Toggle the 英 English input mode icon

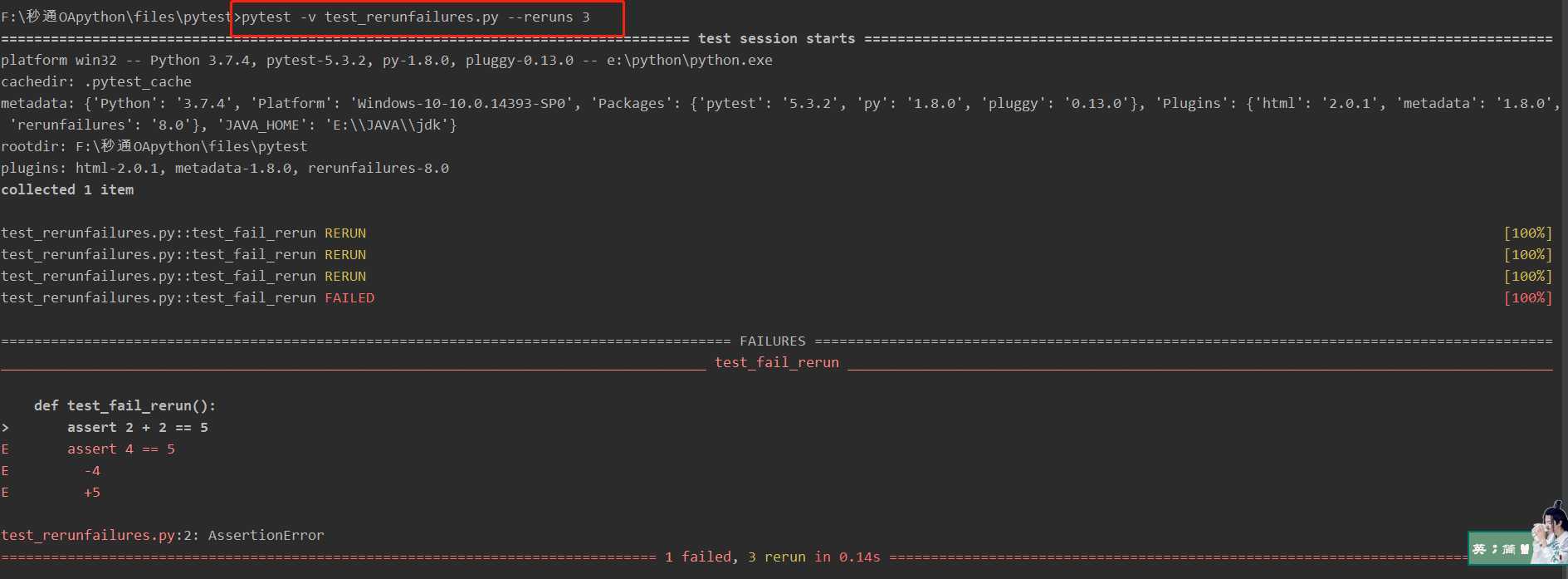tap(1479, 549)
